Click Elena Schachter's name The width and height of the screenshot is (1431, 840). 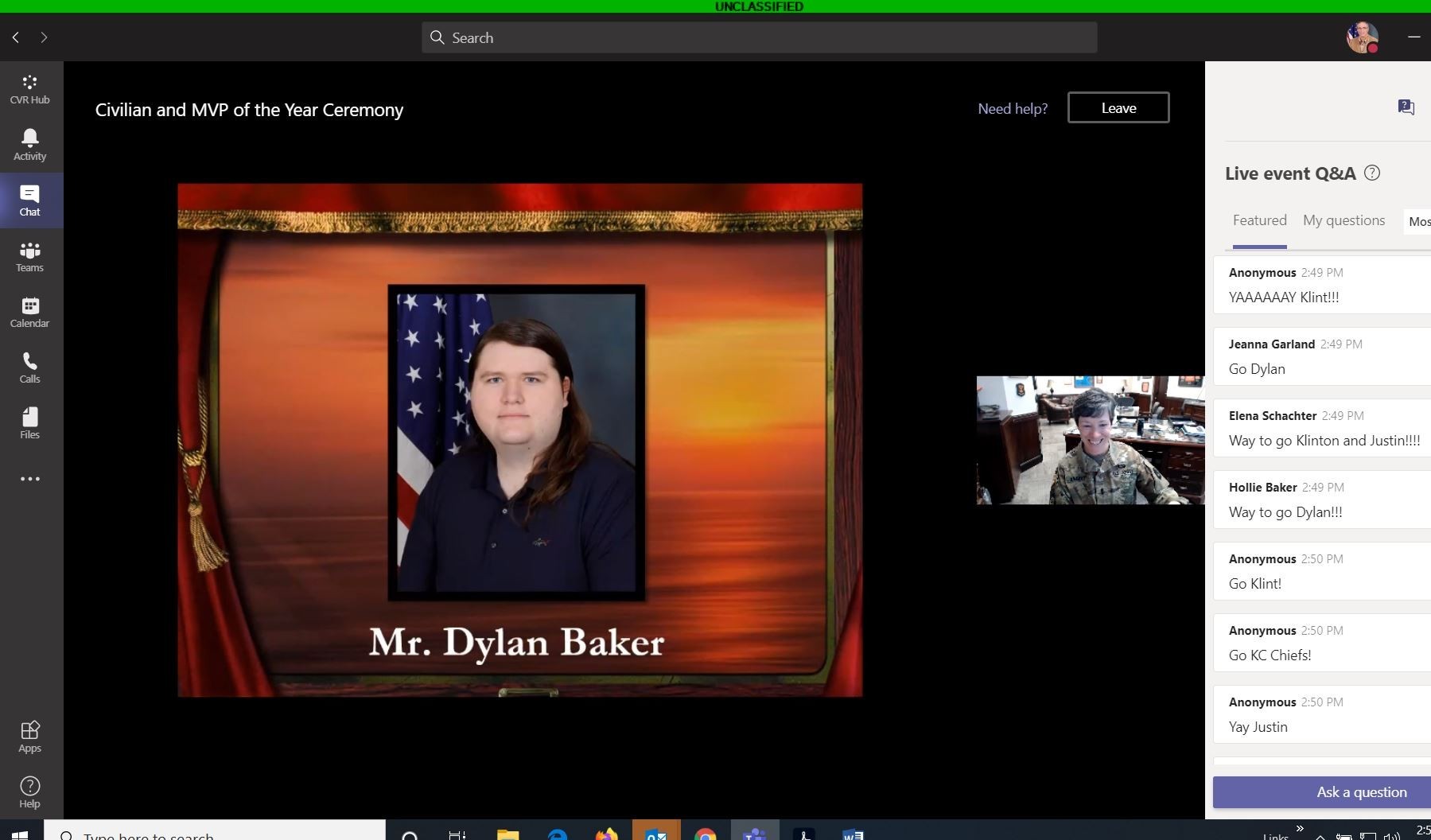tap(1272, 415)
